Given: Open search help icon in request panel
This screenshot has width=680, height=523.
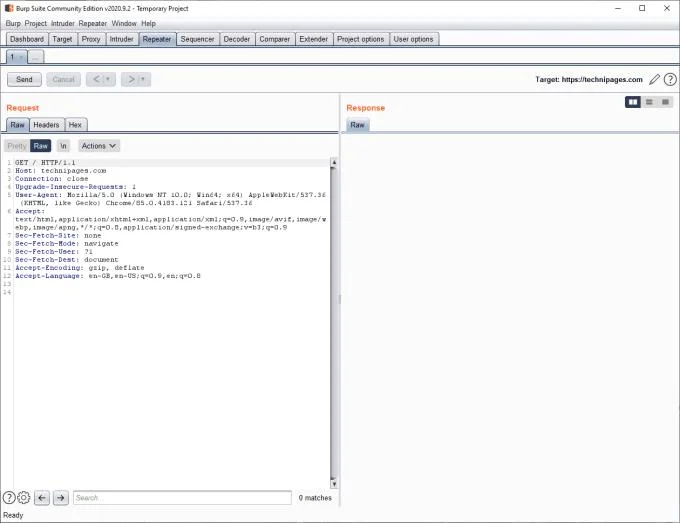Looking at the screenshot, I should (9, 497).
